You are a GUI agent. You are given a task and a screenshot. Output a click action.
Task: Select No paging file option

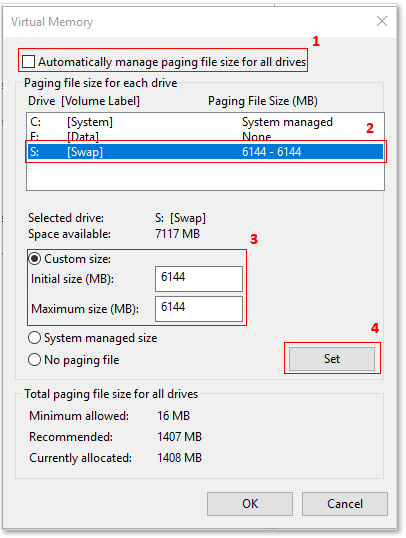34,360
